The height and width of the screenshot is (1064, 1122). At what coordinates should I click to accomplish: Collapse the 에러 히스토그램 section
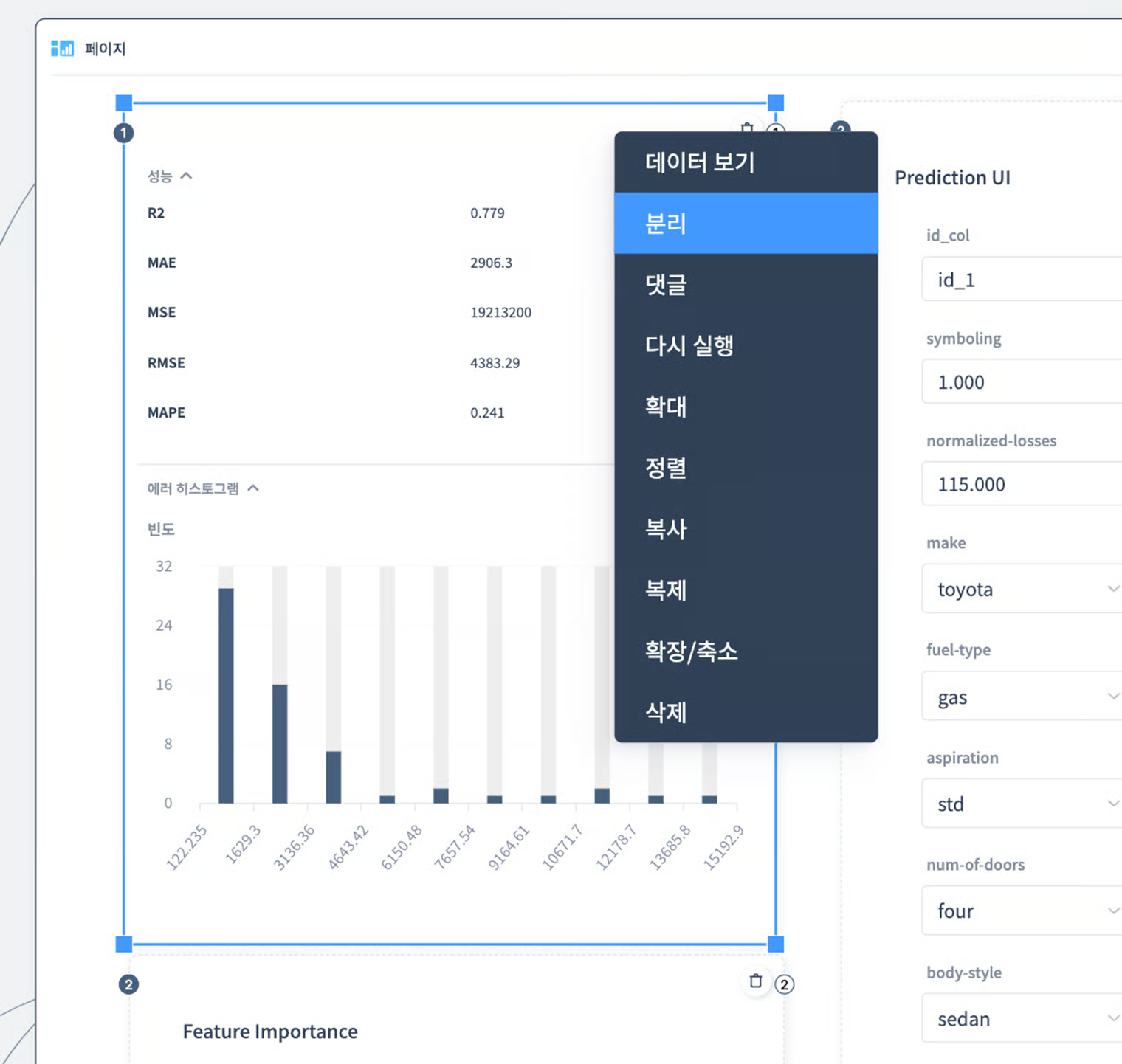pyautogui.click(x=254, y=488)
